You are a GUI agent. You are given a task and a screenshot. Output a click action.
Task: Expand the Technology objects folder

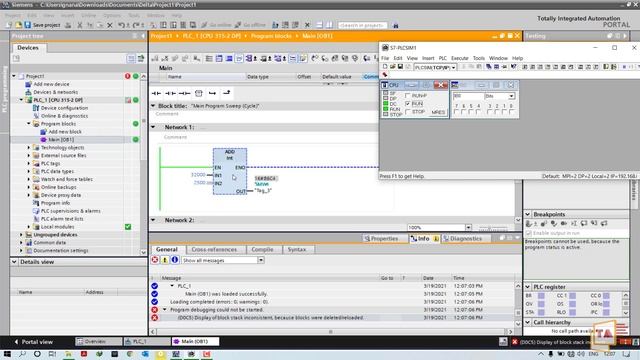click(29, 147)
